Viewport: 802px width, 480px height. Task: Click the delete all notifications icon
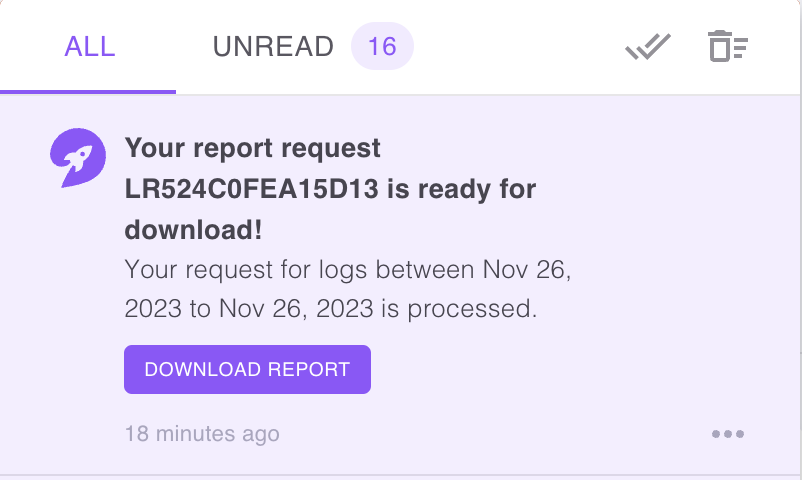(728, 47)
